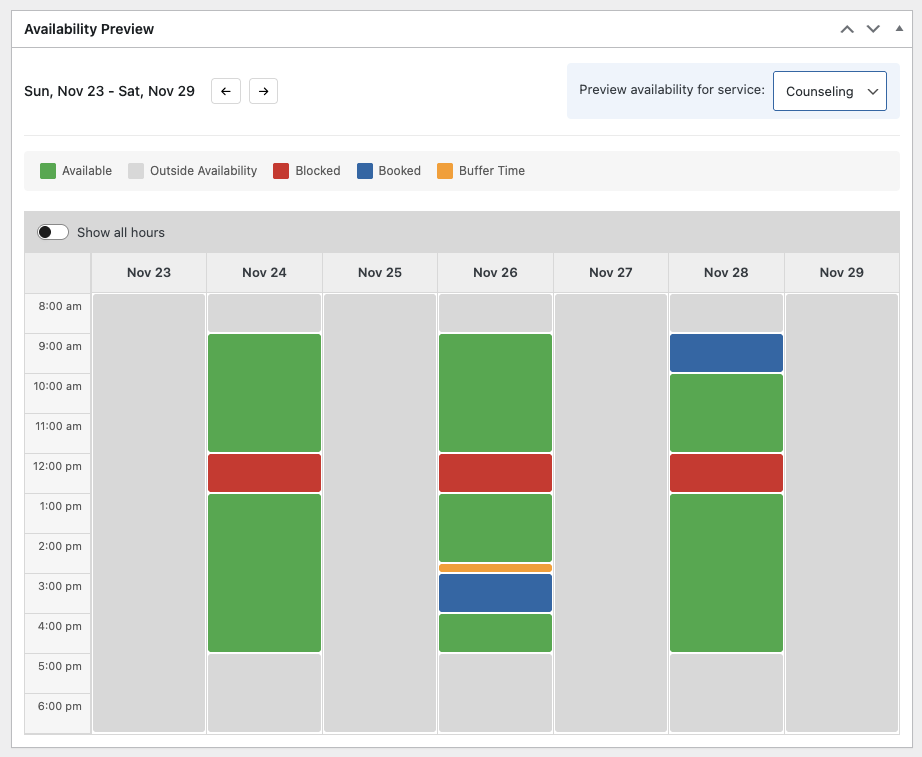
Task: Select the Nov 24 column header
Action: pyautogui.click(x=264, y=272)
